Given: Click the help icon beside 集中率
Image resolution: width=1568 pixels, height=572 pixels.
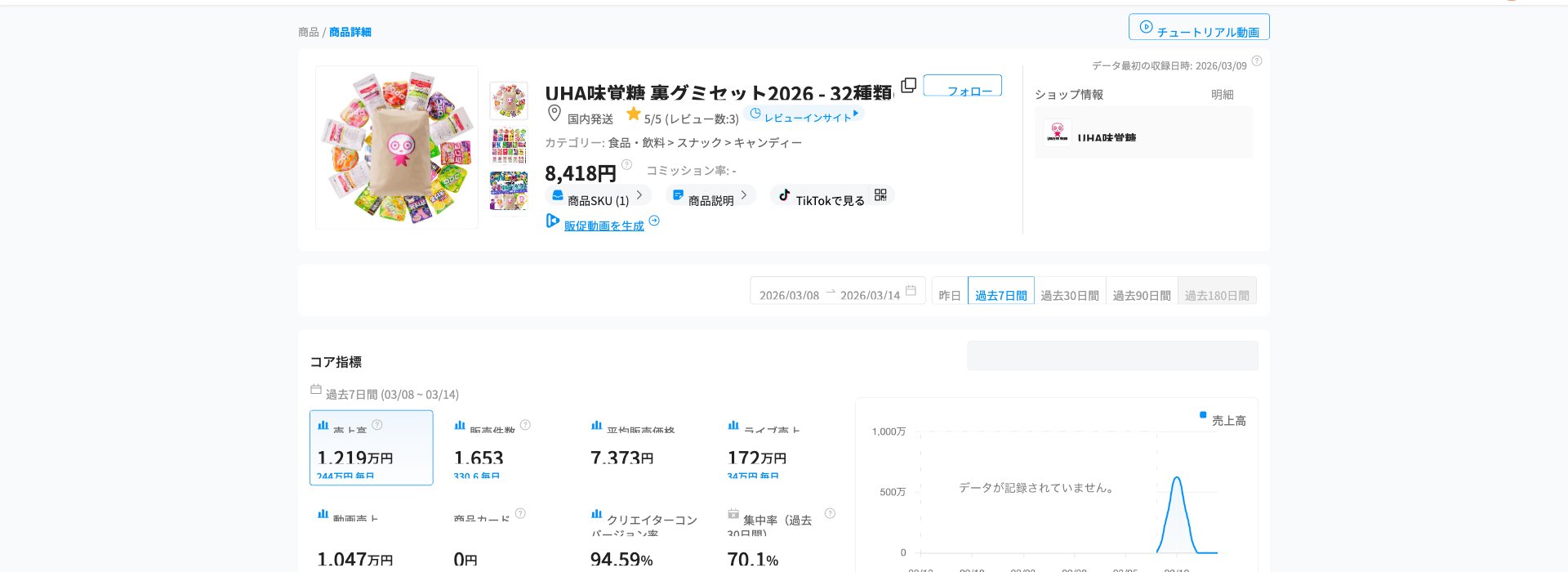Looking at the screenshot, I should pyautogui.click(x=830, y=513).
